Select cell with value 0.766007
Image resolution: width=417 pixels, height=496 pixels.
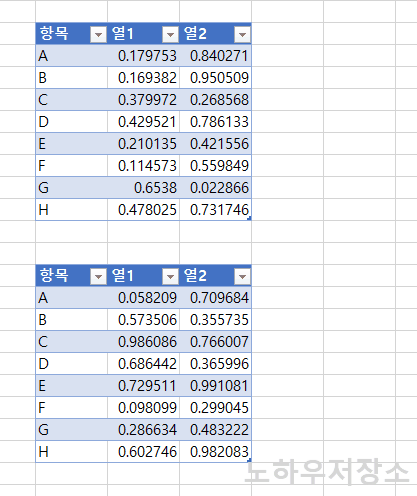tap(216, 342)
